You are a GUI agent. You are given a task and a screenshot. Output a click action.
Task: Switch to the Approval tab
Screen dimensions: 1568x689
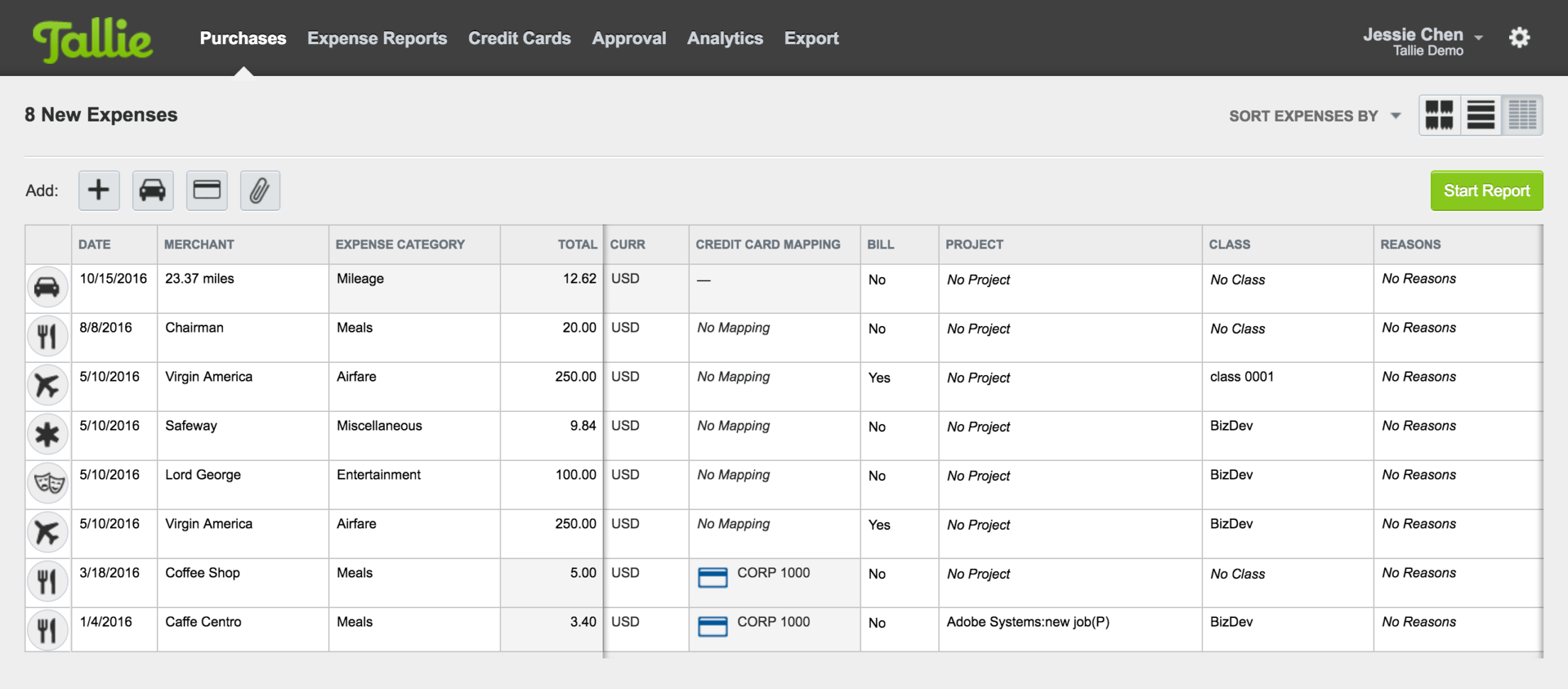(x=629, y=38)
